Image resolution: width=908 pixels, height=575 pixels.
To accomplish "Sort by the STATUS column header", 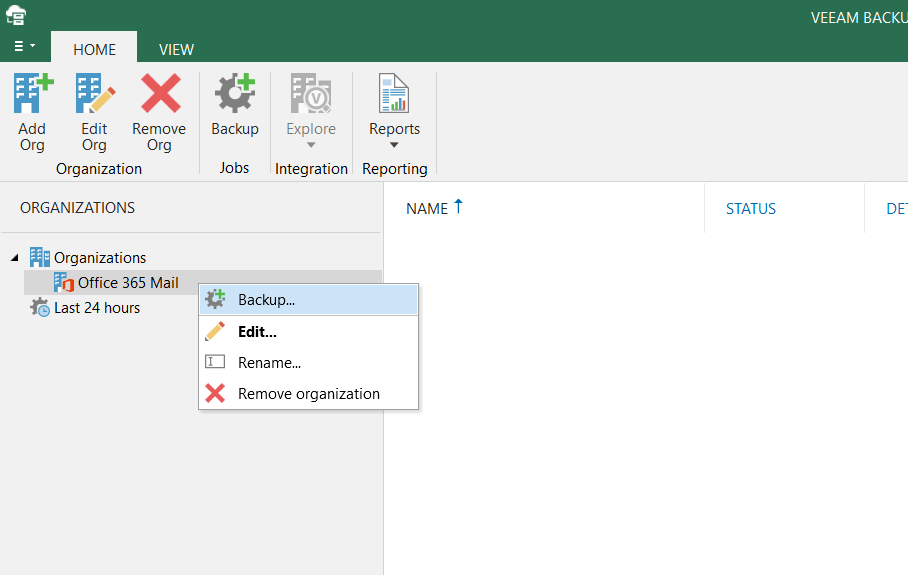I will (750, 209).
